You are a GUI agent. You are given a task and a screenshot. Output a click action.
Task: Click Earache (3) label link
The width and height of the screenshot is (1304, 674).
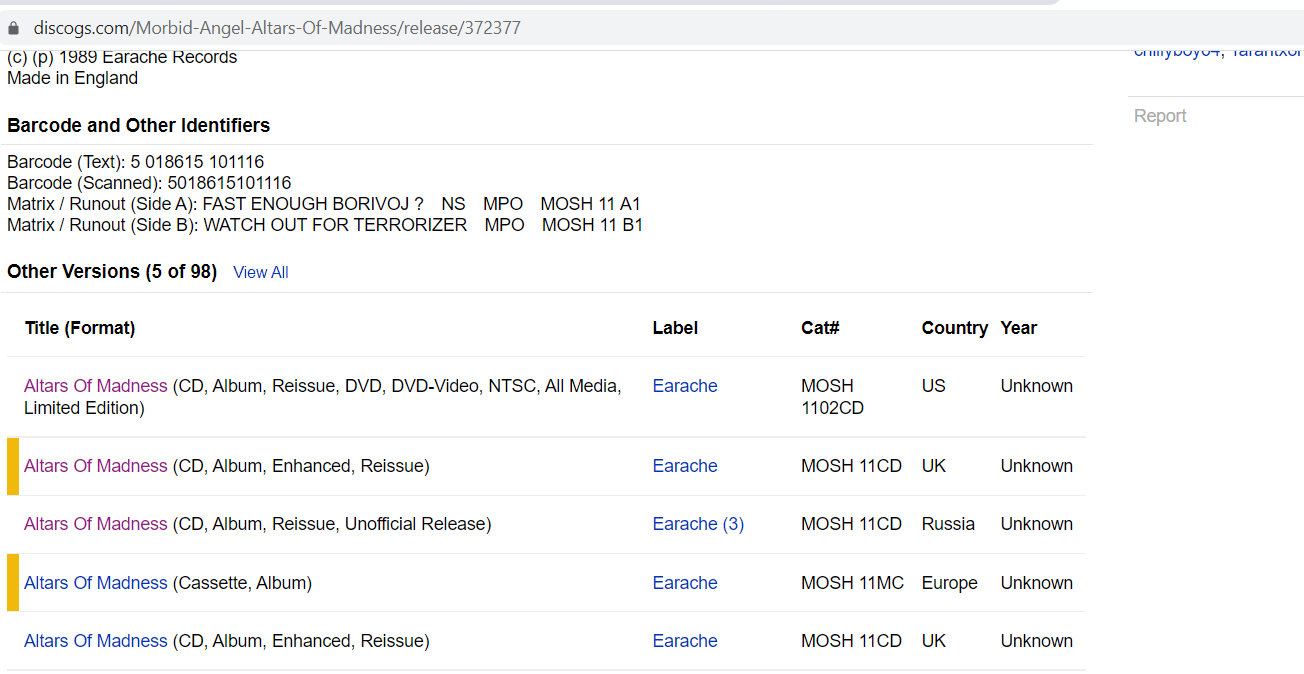[x=698, y=524]
